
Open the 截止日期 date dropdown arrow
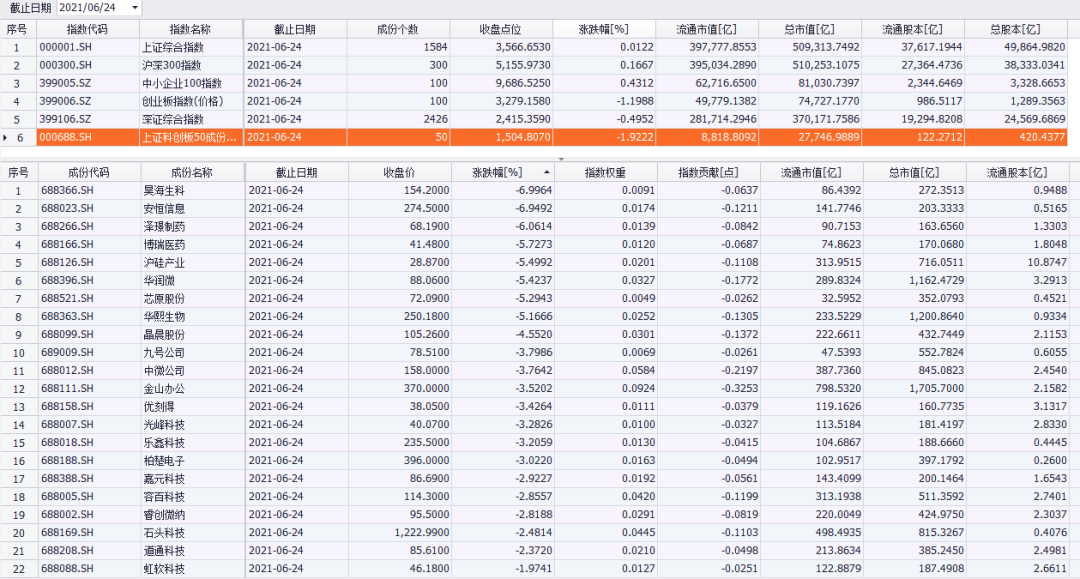point(135,8)
